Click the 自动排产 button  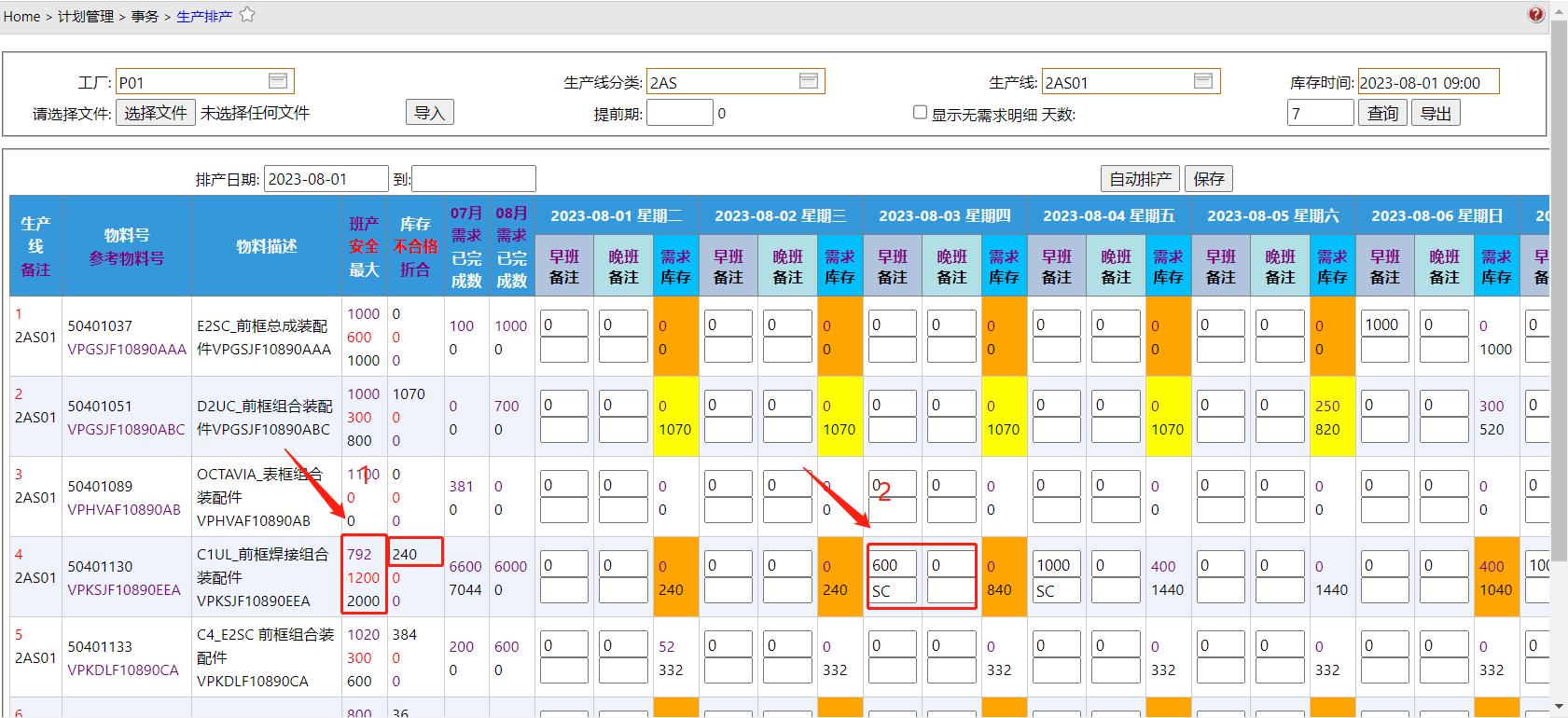(x=1140, y=178)
